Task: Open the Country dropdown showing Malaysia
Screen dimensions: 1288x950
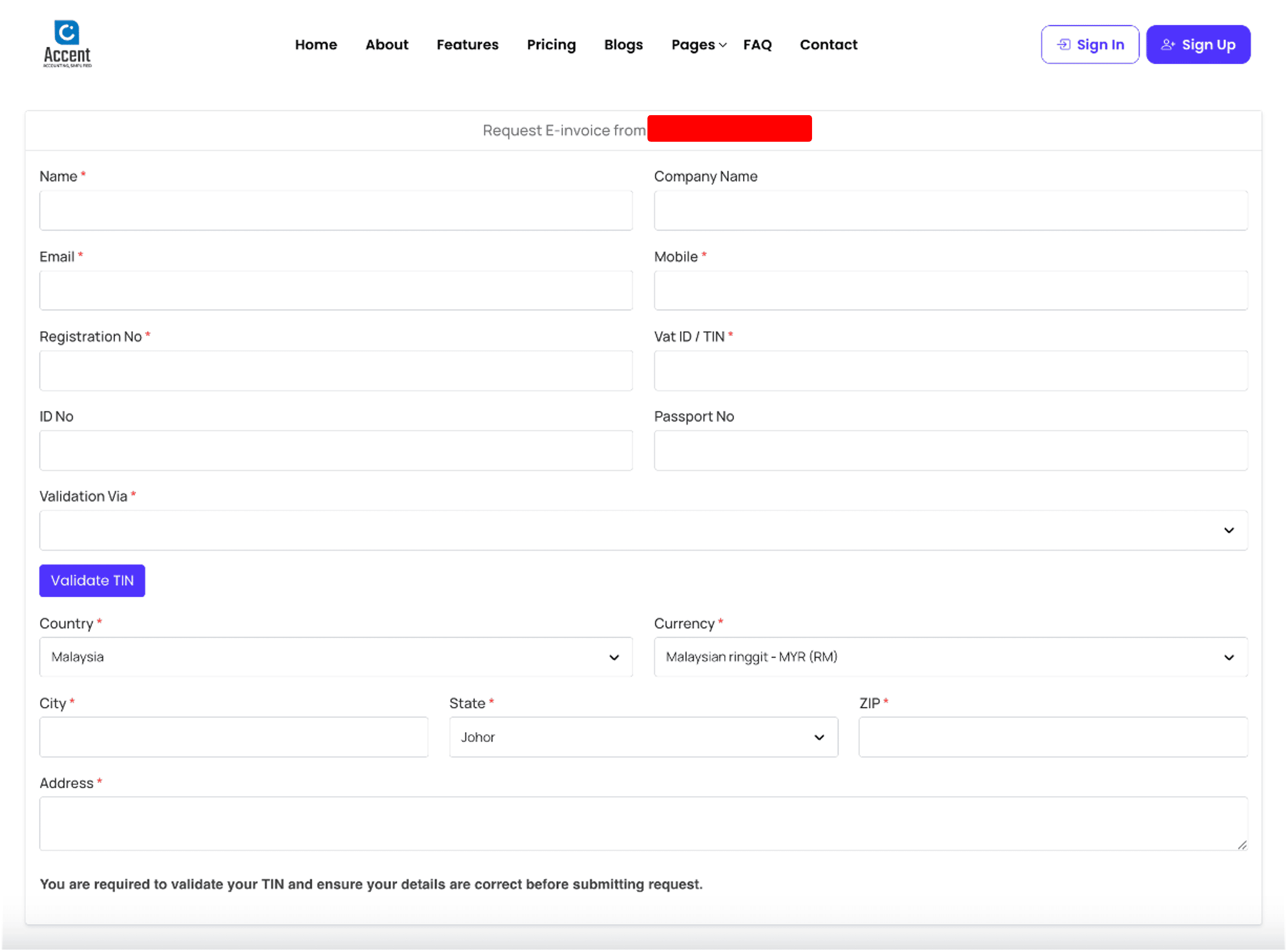Action: (x=336, y=657)
